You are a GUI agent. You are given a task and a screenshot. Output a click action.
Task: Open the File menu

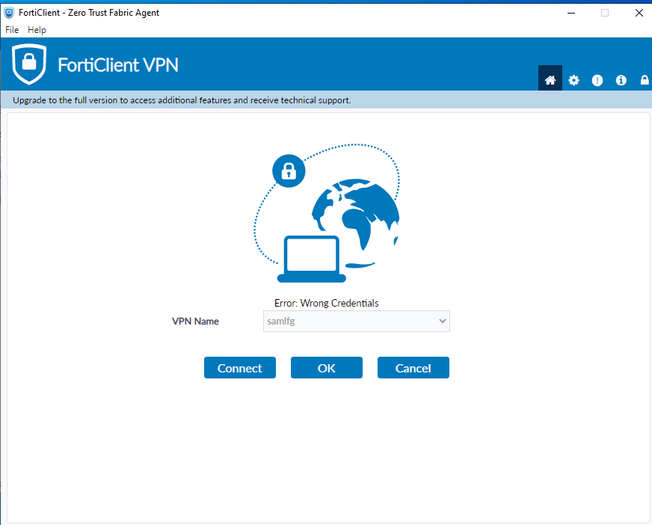[x=12, y=30]
